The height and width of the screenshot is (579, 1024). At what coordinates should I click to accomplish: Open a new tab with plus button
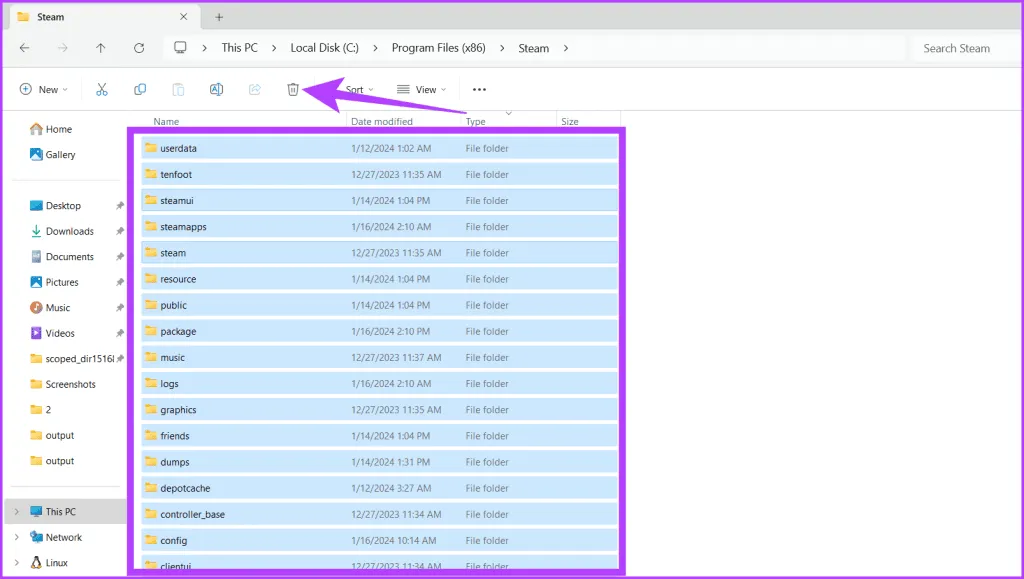[x=219, y=17]
